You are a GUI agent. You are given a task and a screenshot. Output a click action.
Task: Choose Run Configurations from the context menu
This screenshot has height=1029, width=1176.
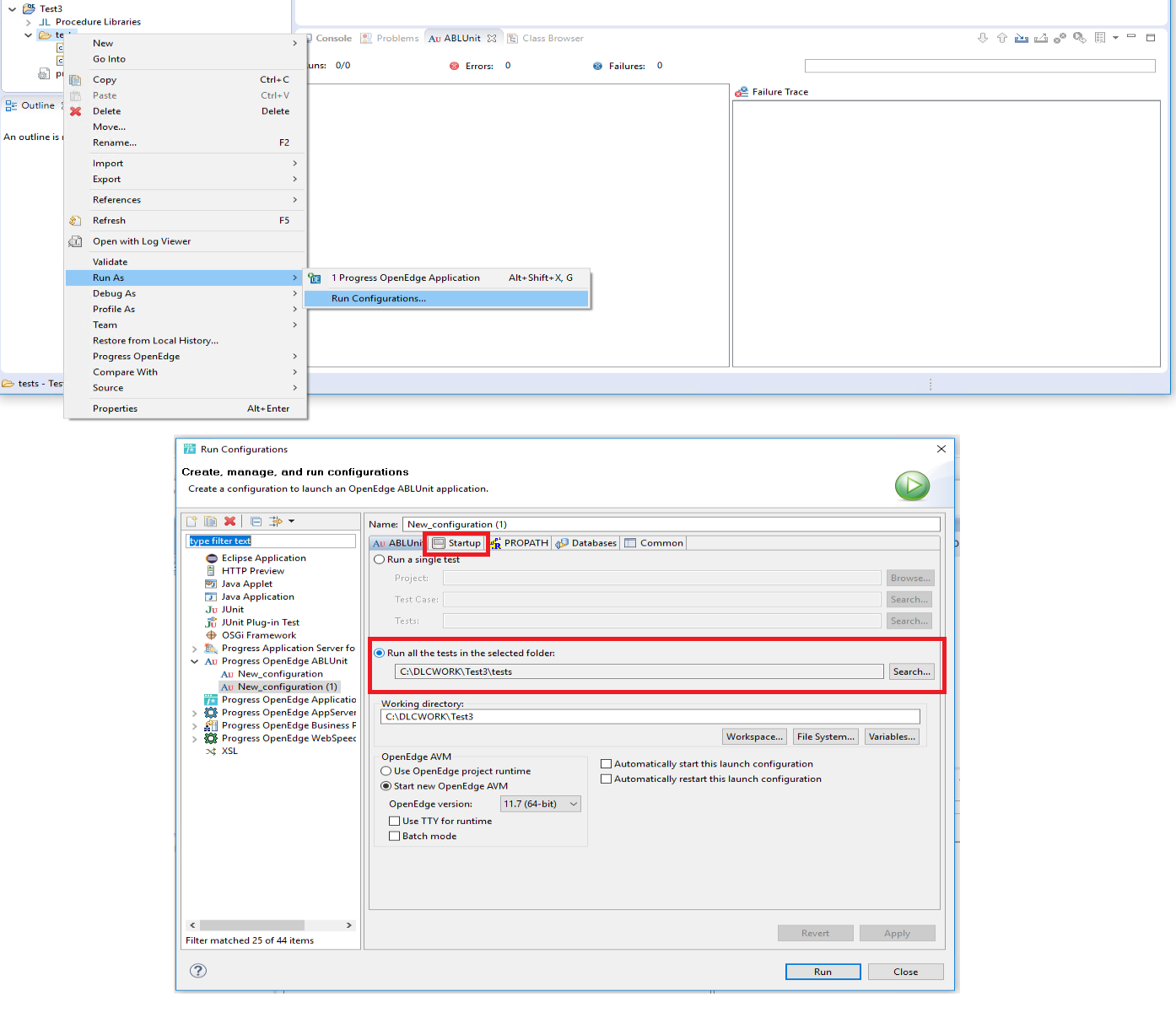pyautogui.click(x=378, y=298)
